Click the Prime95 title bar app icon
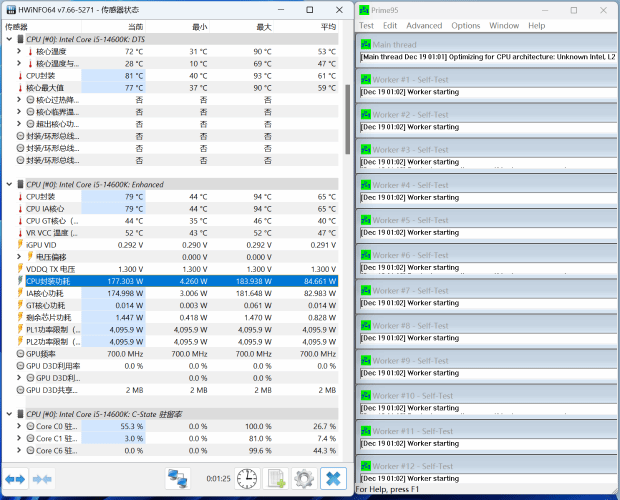This screenshot has width=620, height=500. point(364,10)
